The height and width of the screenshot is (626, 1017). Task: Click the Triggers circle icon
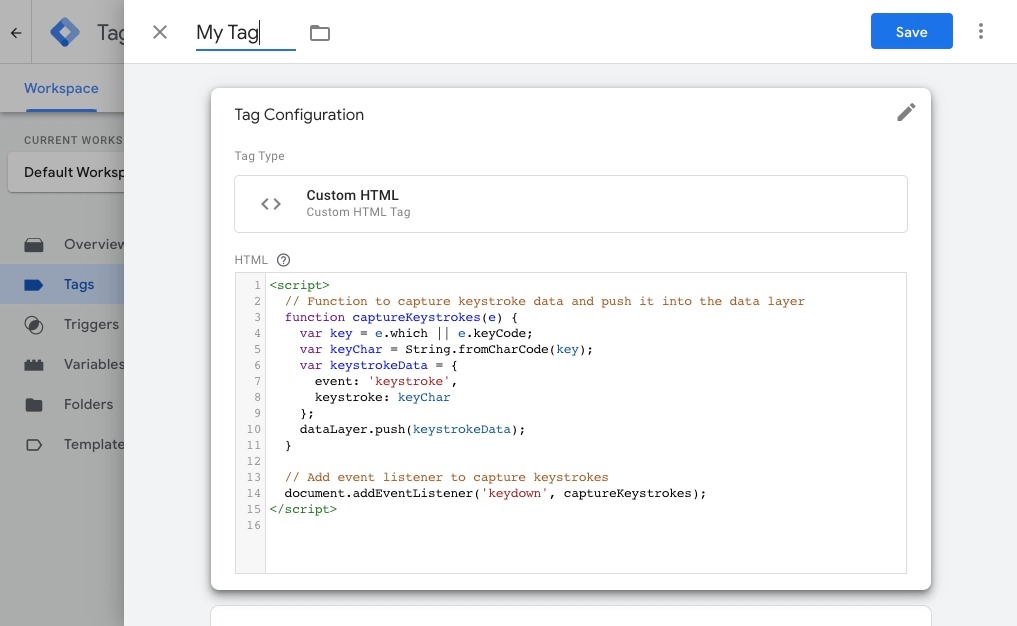tap(34, 325)
